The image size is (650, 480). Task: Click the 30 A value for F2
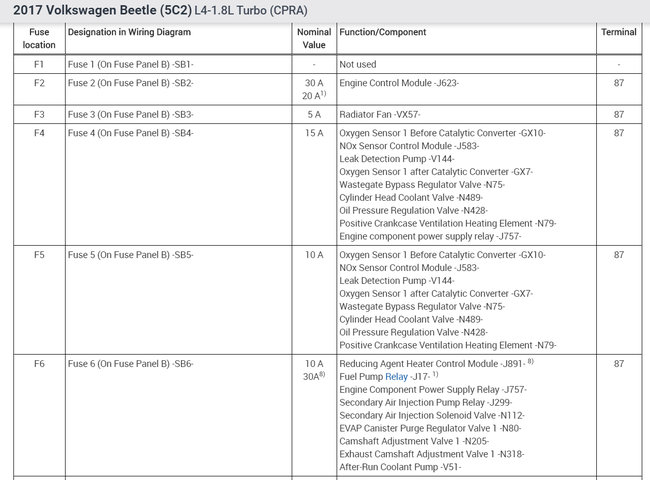[x=314, y=83]
